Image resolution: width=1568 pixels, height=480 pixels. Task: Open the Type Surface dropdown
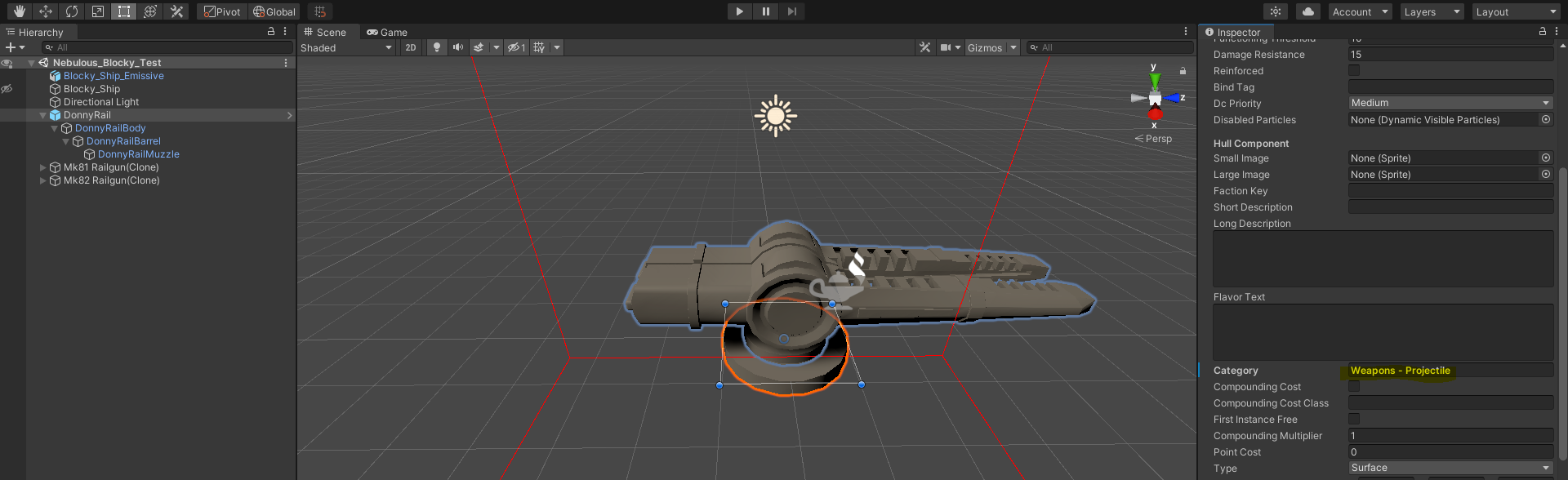pos(1450,468)
